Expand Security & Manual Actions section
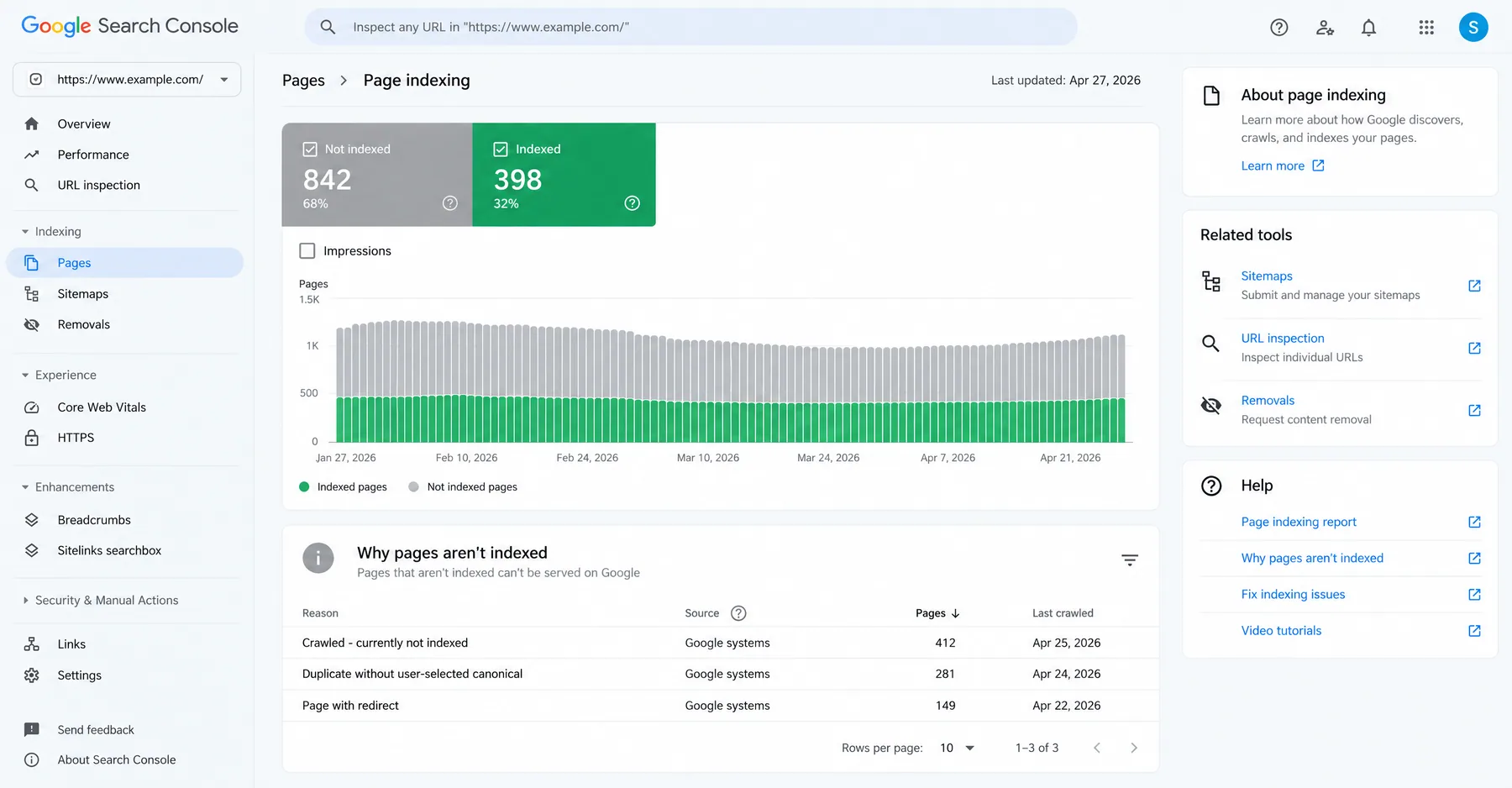Image resolution: width=1512 pixels, height=788 pixels. 100,601
